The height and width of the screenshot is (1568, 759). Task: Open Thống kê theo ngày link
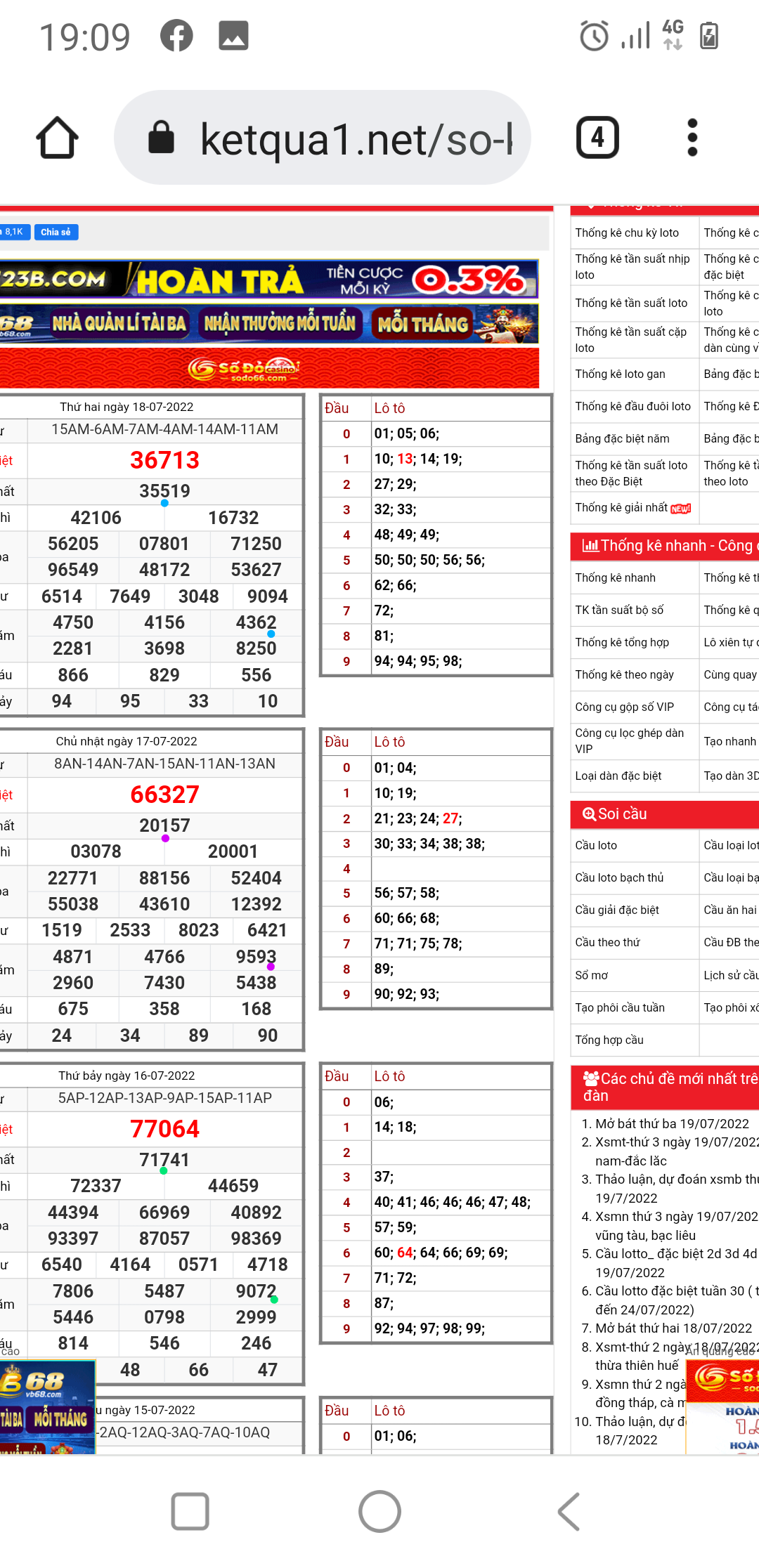(624, 674)
